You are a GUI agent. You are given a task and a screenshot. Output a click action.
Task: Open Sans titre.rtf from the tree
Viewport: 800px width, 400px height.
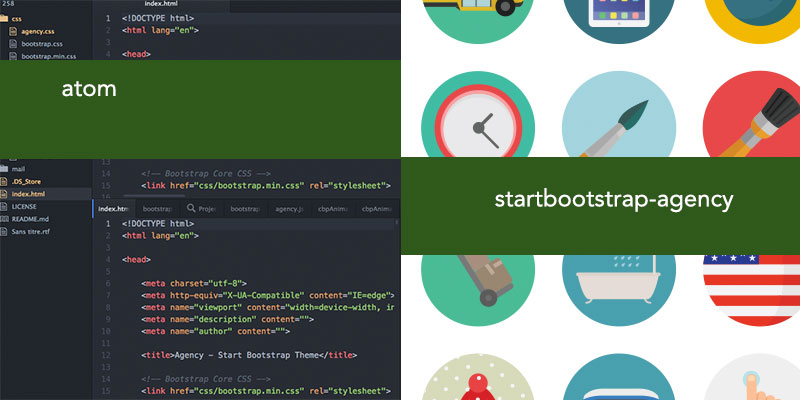[x=31, y=231]
